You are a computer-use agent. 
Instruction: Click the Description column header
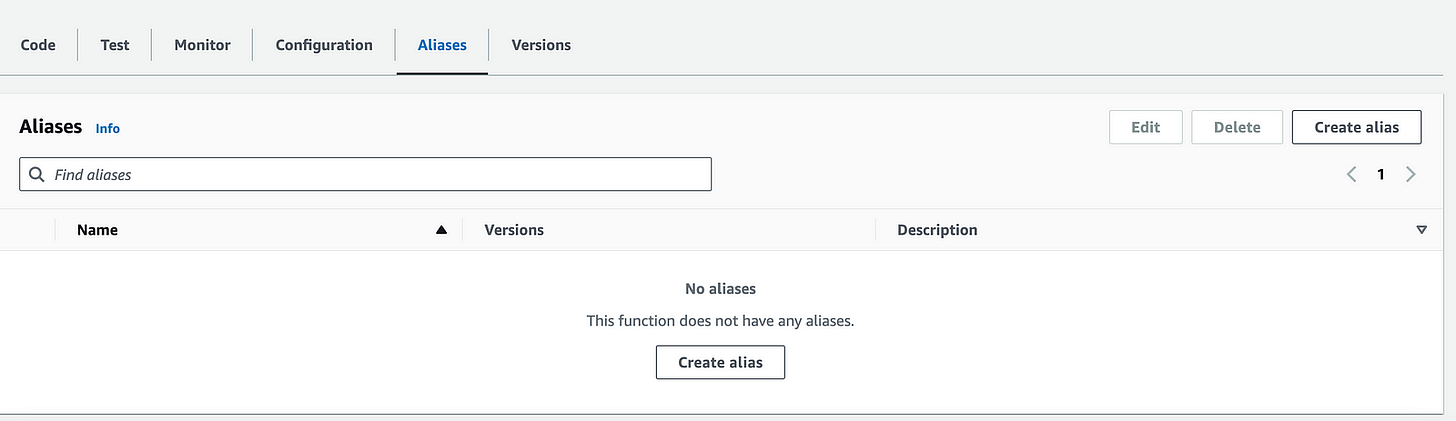coord(937,230)
